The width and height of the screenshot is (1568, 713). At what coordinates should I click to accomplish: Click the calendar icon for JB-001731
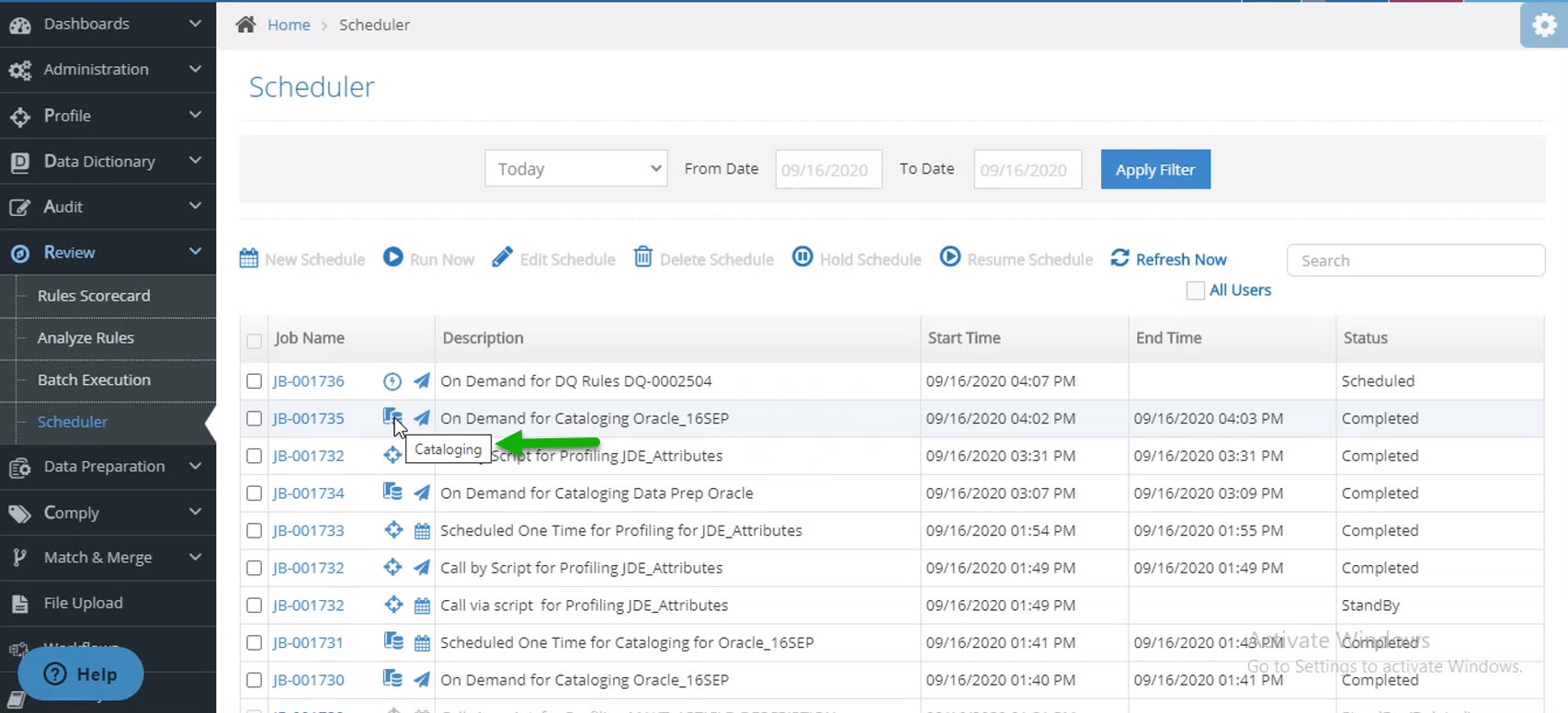click(x=422, y=643)
